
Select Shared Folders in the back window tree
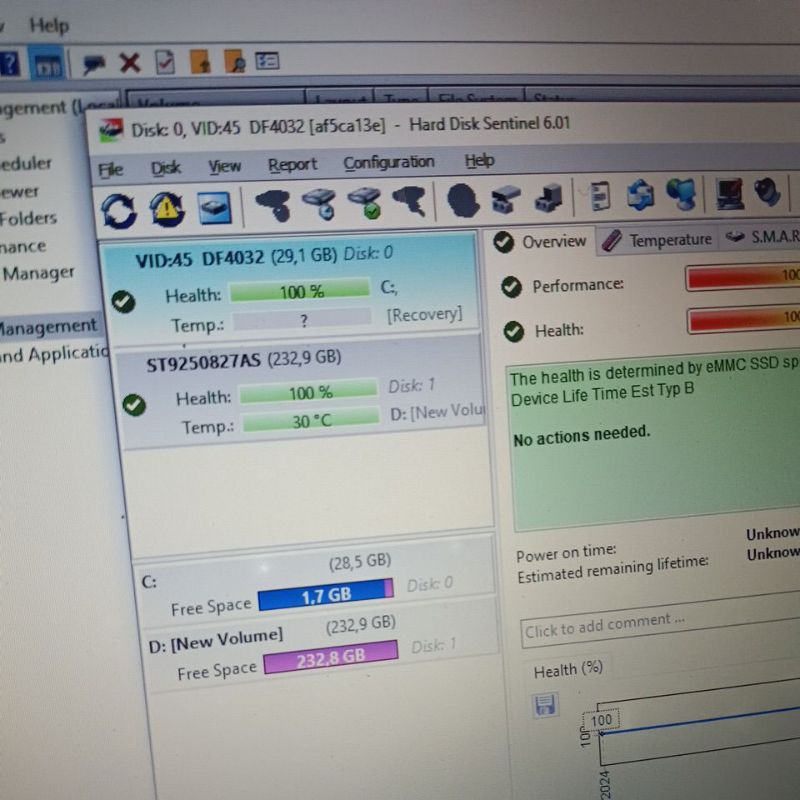[28, 218]
